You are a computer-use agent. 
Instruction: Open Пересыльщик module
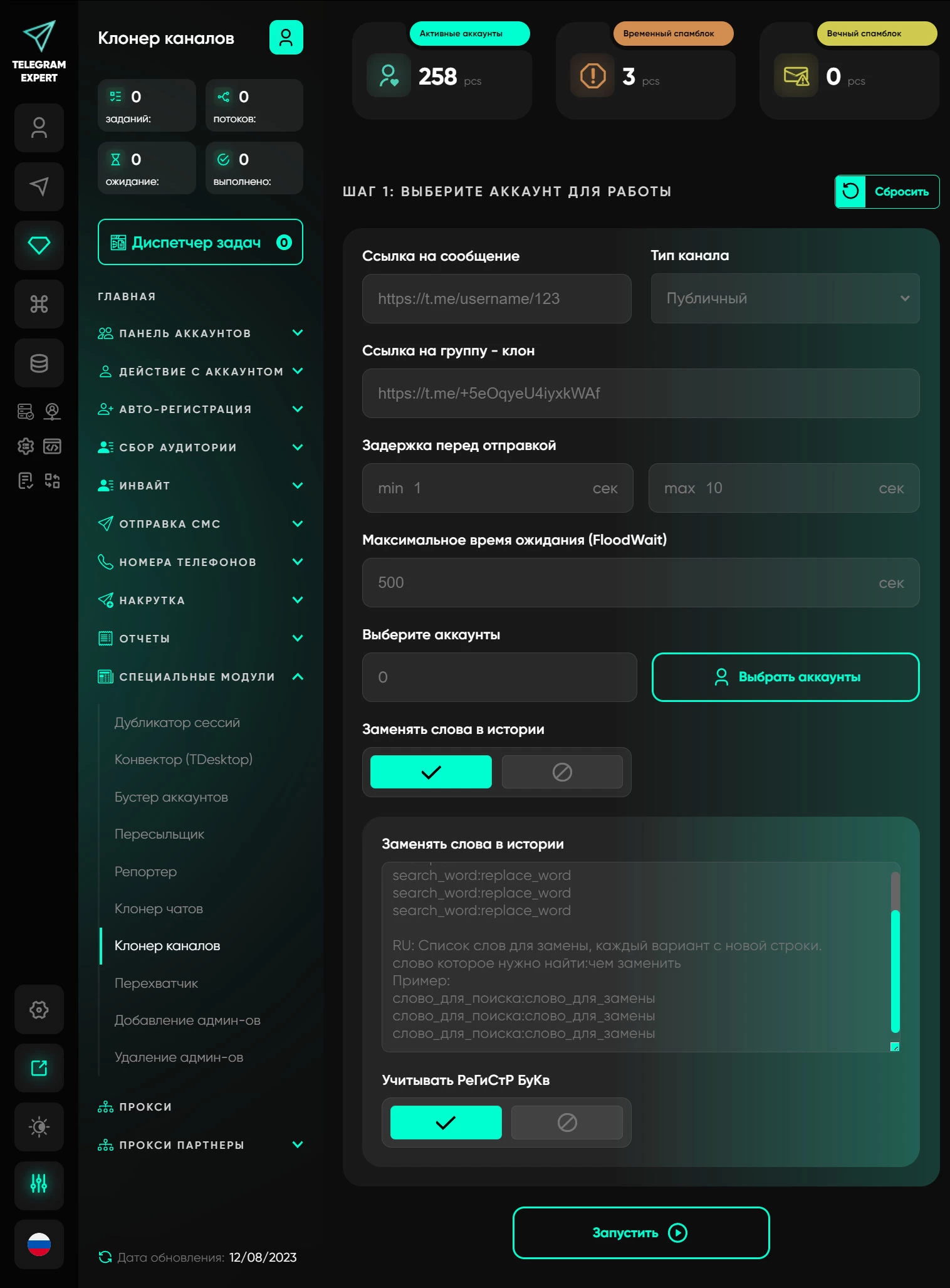pos(159,834)
